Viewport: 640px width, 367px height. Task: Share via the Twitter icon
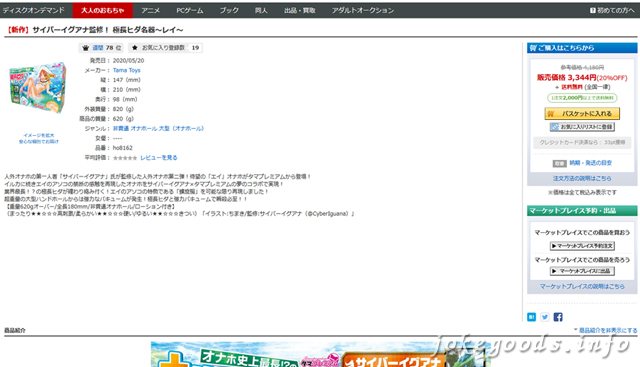[545, 317]
